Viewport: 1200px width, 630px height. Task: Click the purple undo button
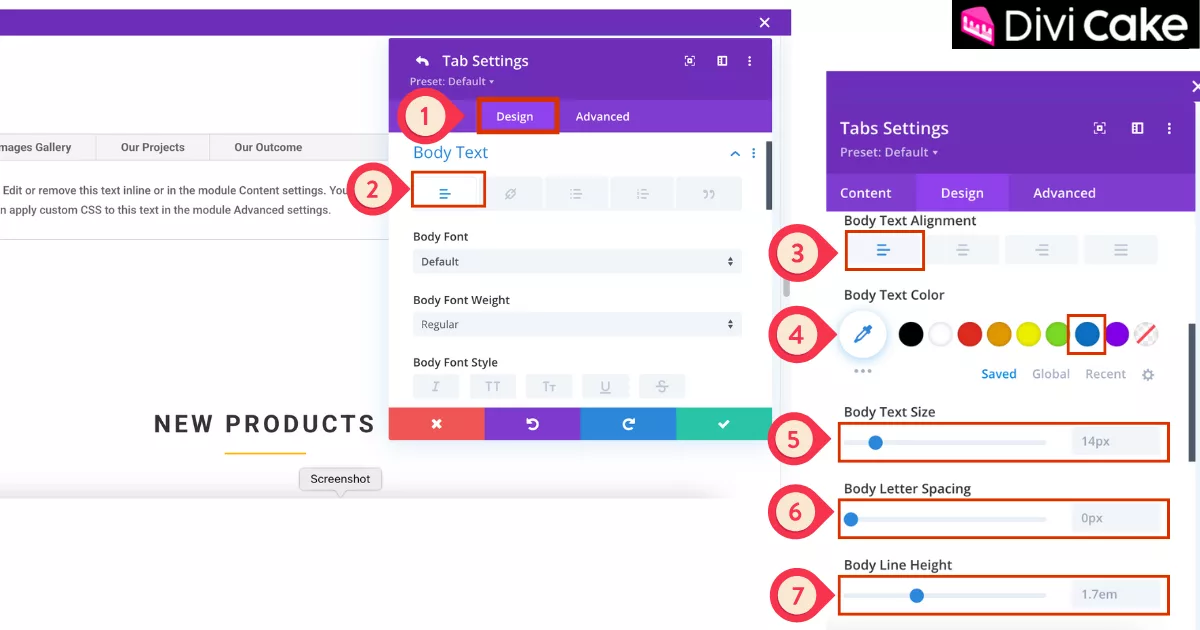(x=532, y=424)
